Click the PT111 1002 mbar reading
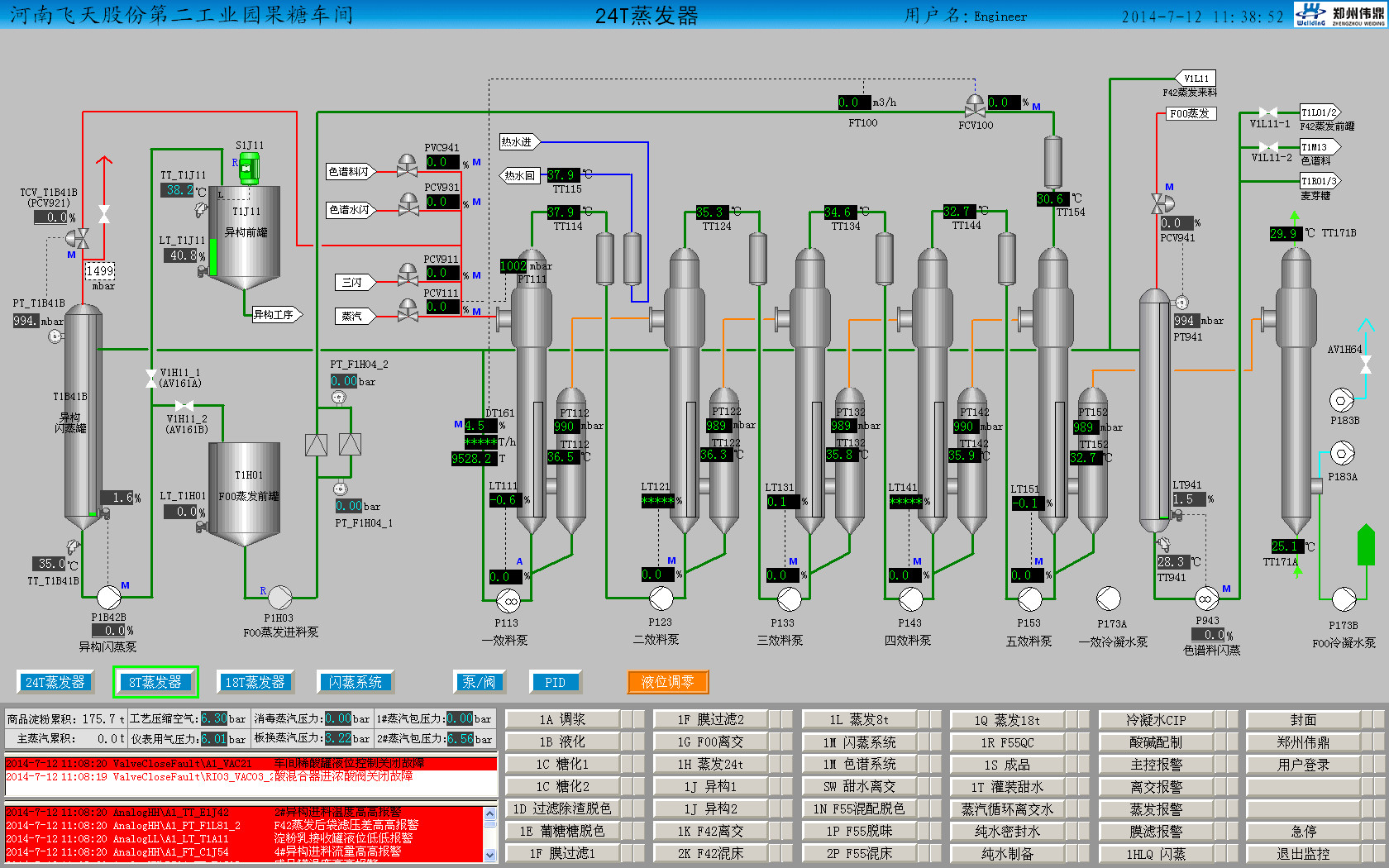 click(x=513, y=265)
